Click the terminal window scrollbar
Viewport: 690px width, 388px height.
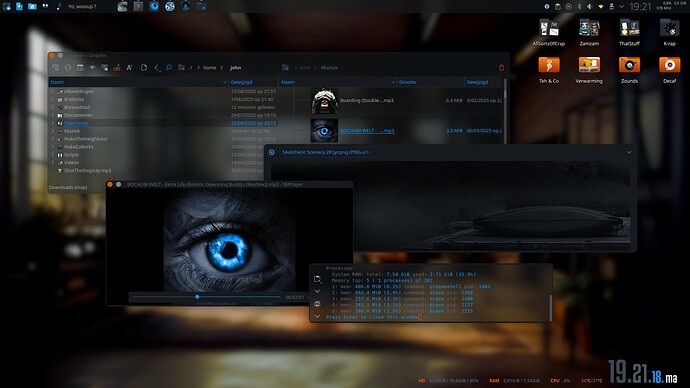click(x=551, y=307)
